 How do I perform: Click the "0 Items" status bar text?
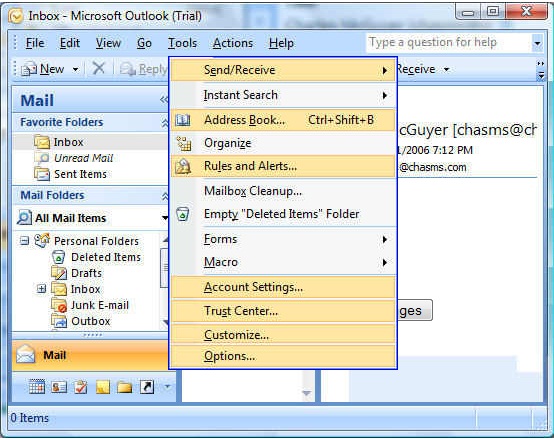[30, 418]
